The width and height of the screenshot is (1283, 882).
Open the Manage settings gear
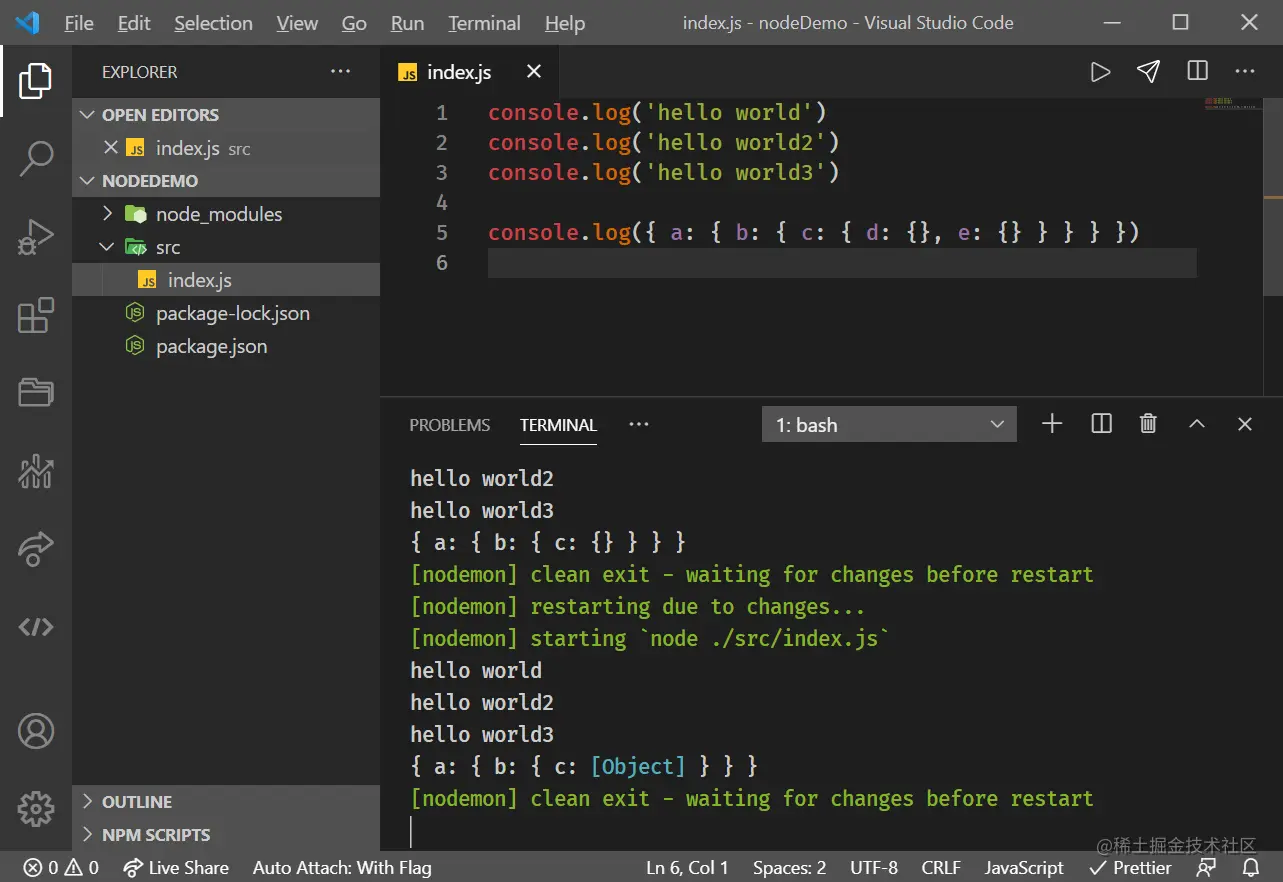point(35,809)
